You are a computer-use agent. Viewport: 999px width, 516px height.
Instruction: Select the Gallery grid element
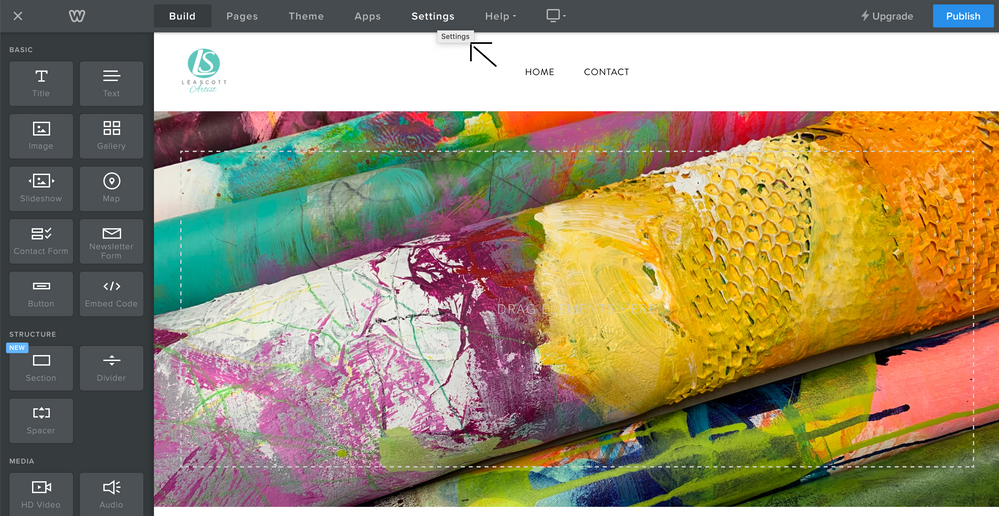(x=111, y=135)
